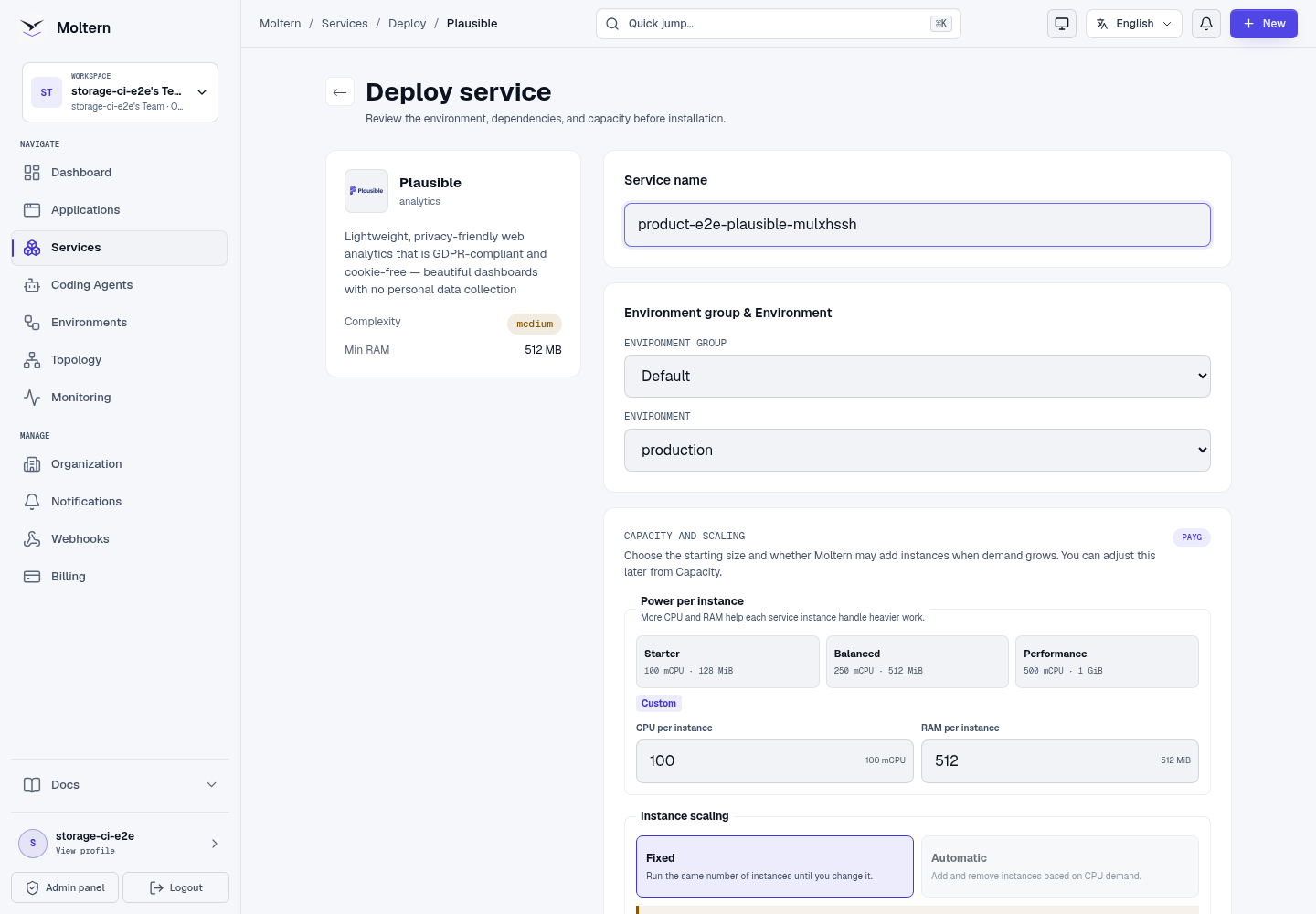Click the Applications window icon
1316x914 pixels.
coord(32,210)
